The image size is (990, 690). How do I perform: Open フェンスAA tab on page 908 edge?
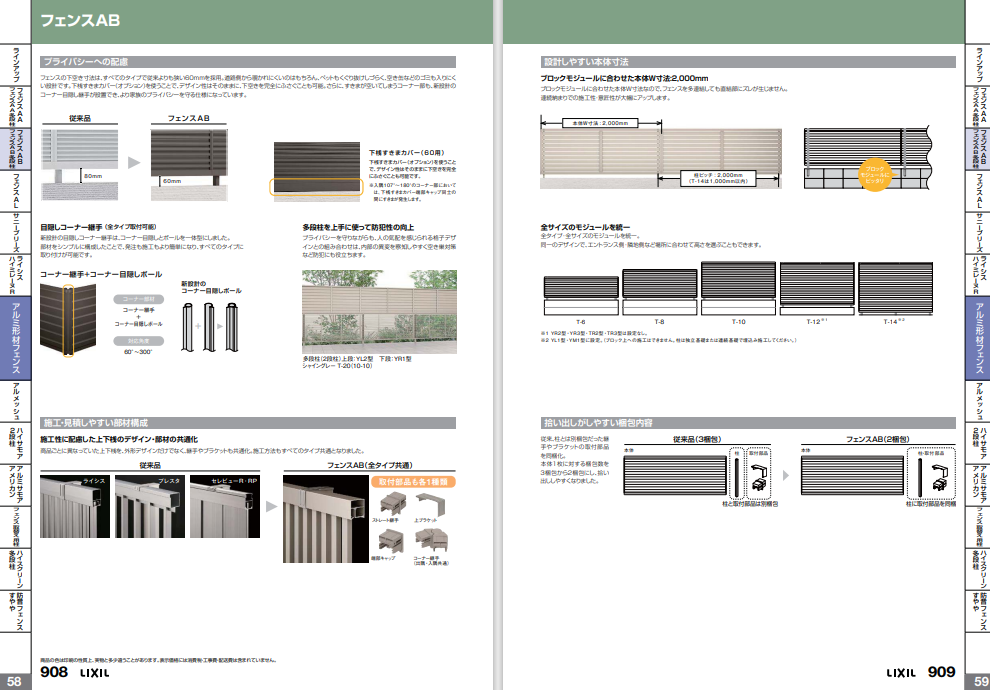coord(15,107)
